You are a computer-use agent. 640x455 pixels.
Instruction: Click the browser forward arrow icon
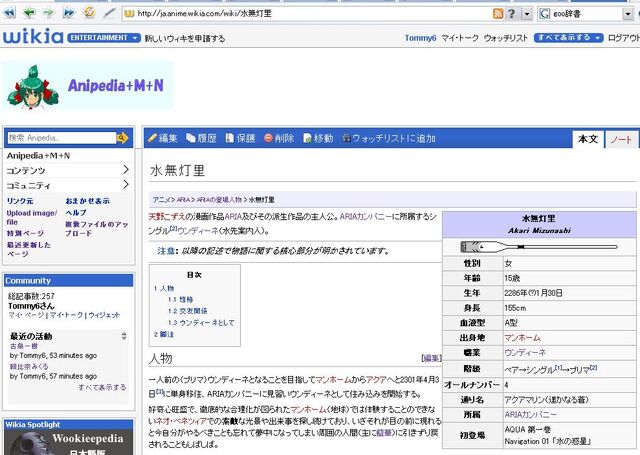coord(49,13)
